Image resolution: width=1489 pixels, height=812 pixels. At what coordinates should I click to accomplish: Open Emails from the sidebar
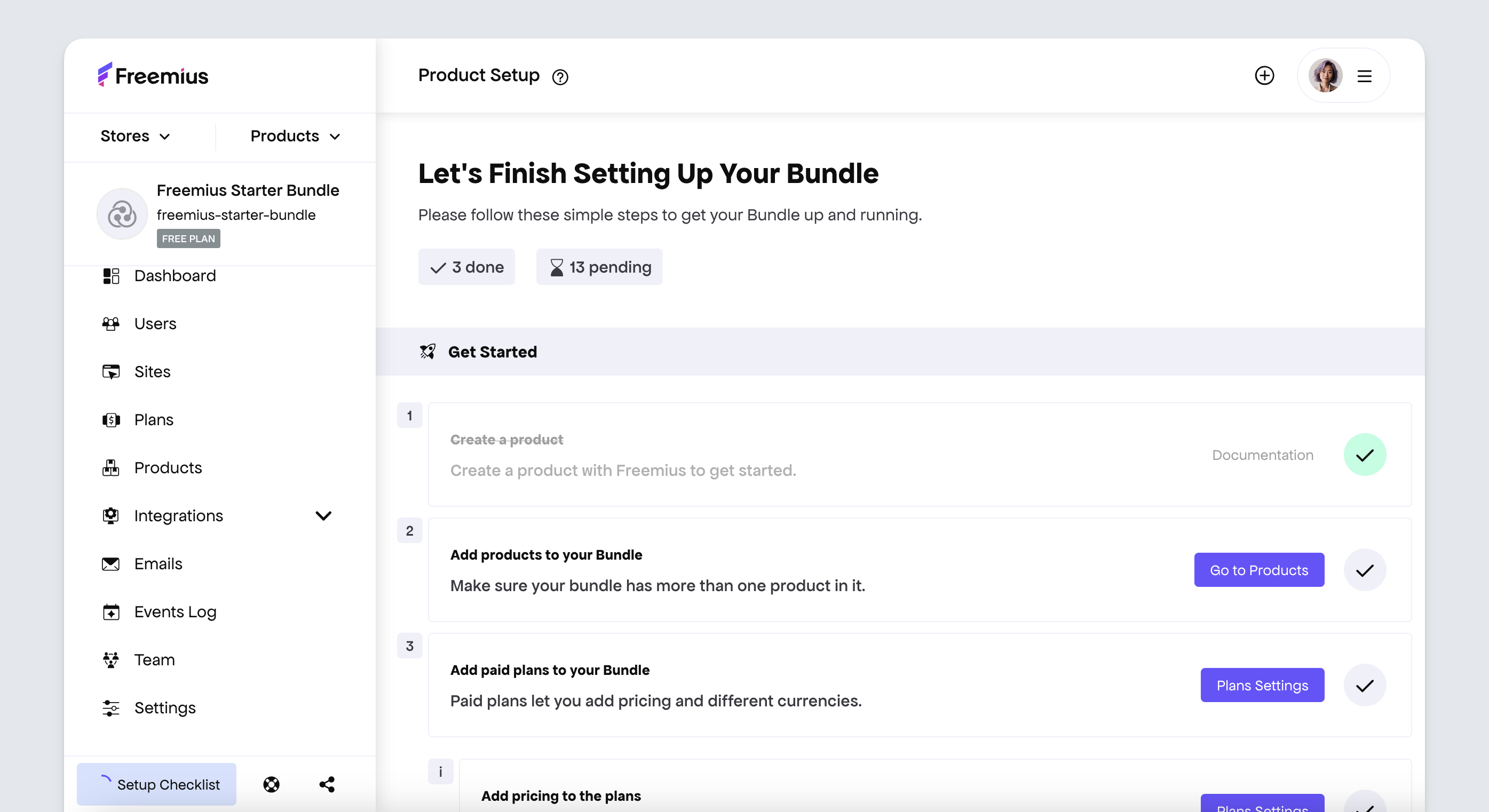pos(158,563)
